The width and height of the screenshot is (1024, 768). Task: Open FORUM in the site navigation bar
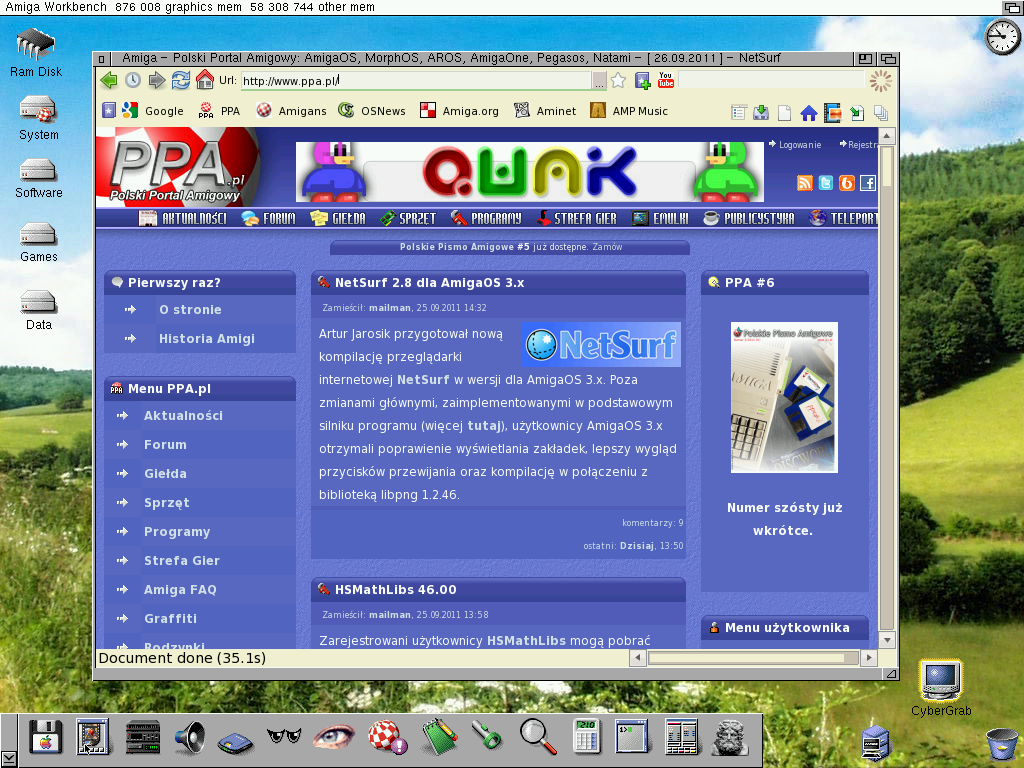[x=268, y=218]
